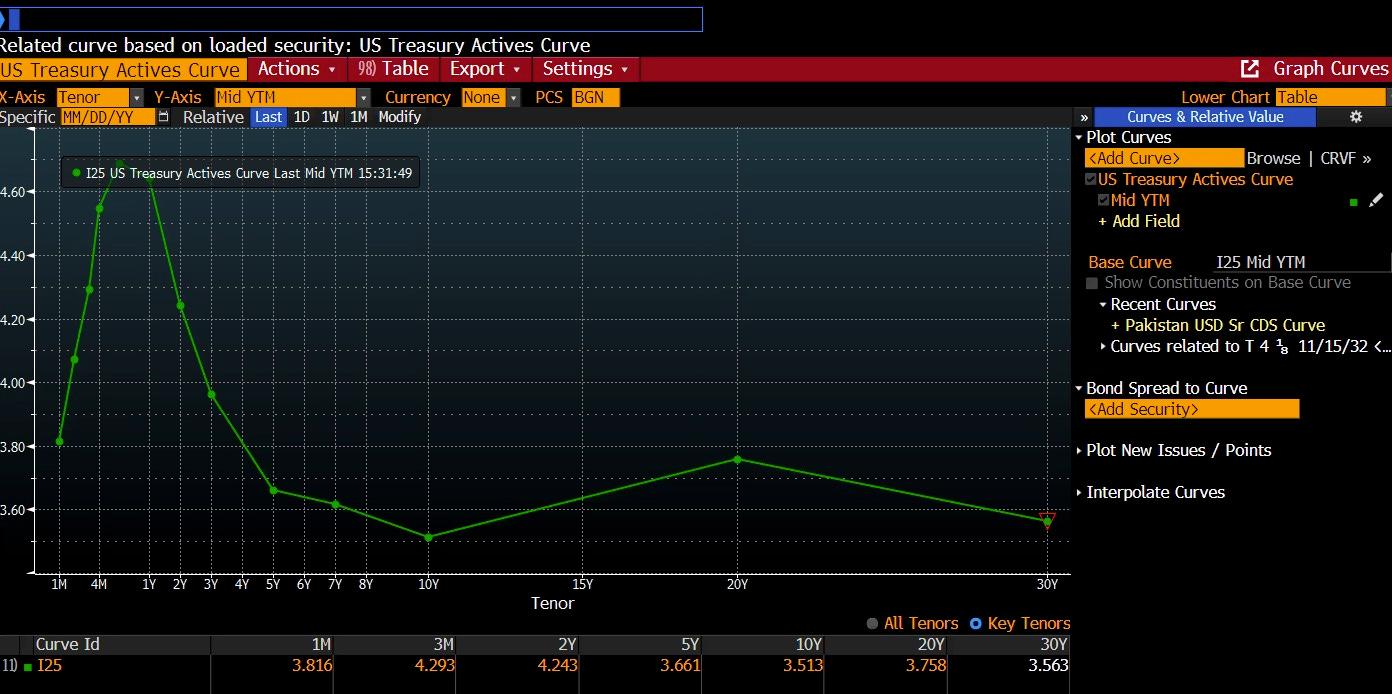Screen dimensions: 1392x694
Task: Switch to Curves & Relative Value tab
Action: (x=1205, y=117)
